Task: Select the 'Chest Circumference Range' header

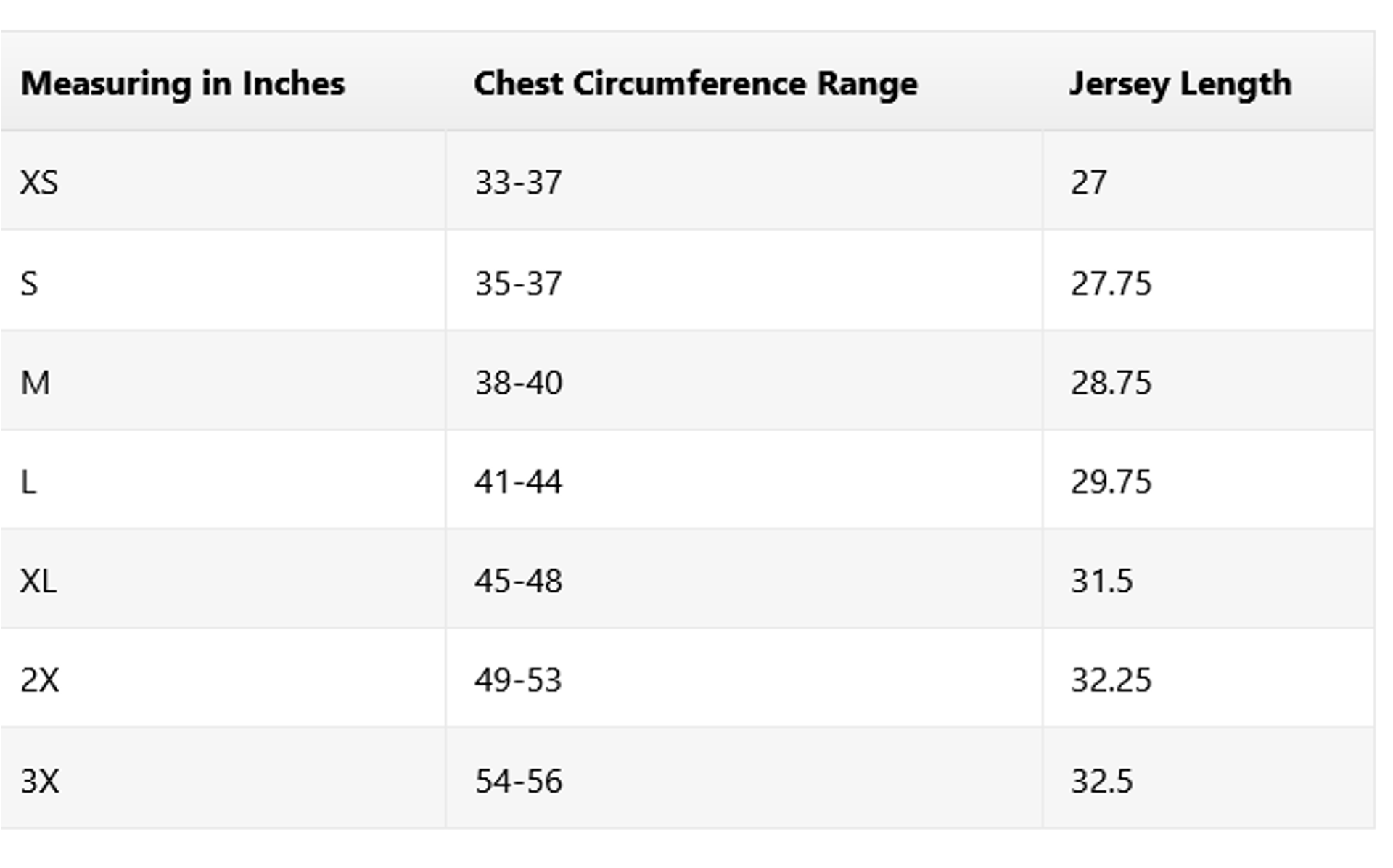Action: click(x=696, y=84)
